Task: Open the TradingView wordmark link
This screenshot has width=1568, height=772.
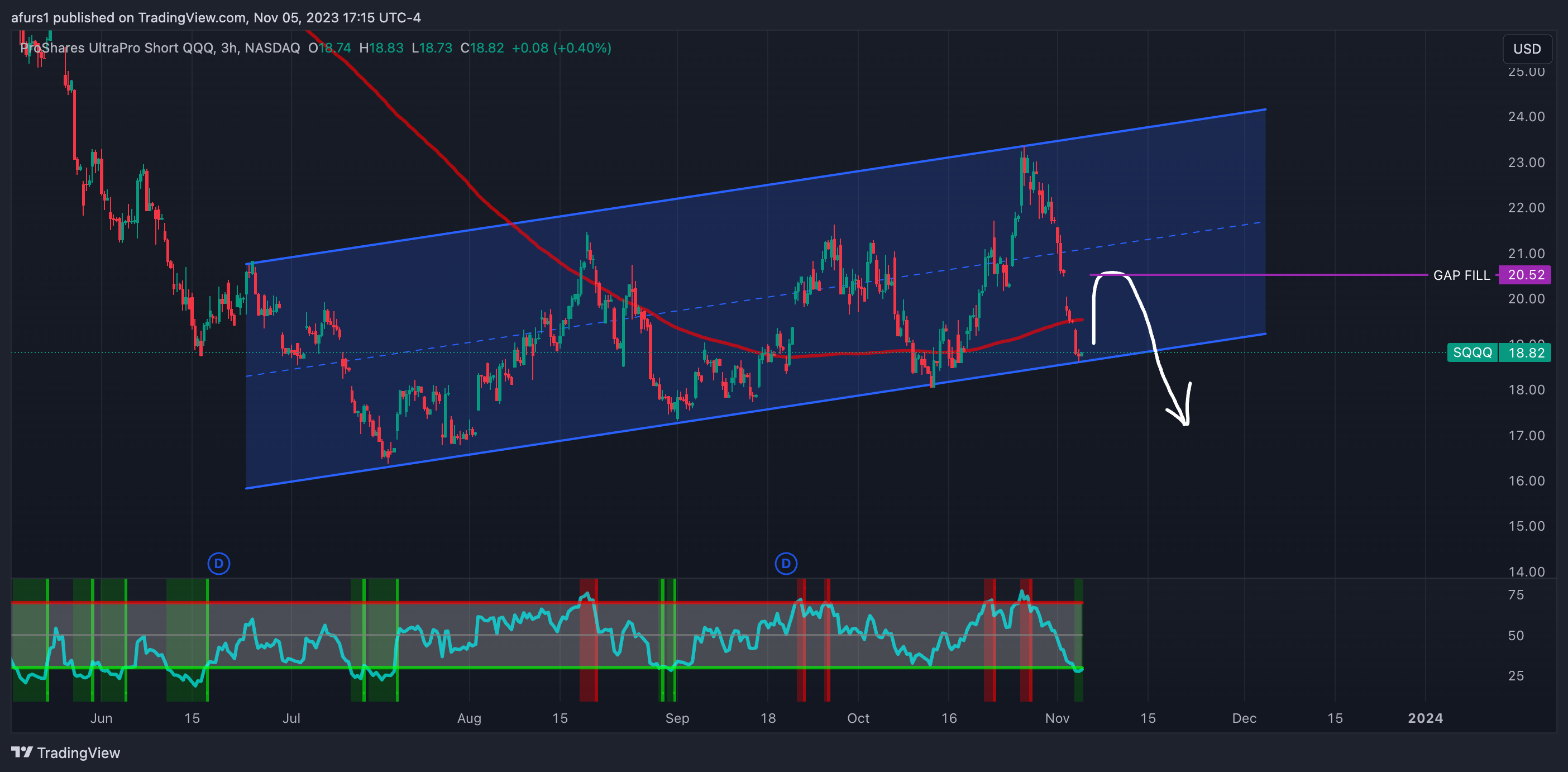Action: [79, 753]
